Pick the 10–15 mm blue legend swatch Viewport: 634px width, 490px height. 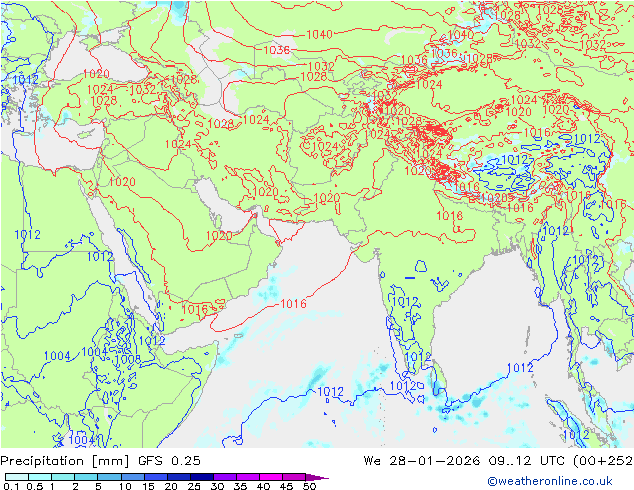click(132, 477)
